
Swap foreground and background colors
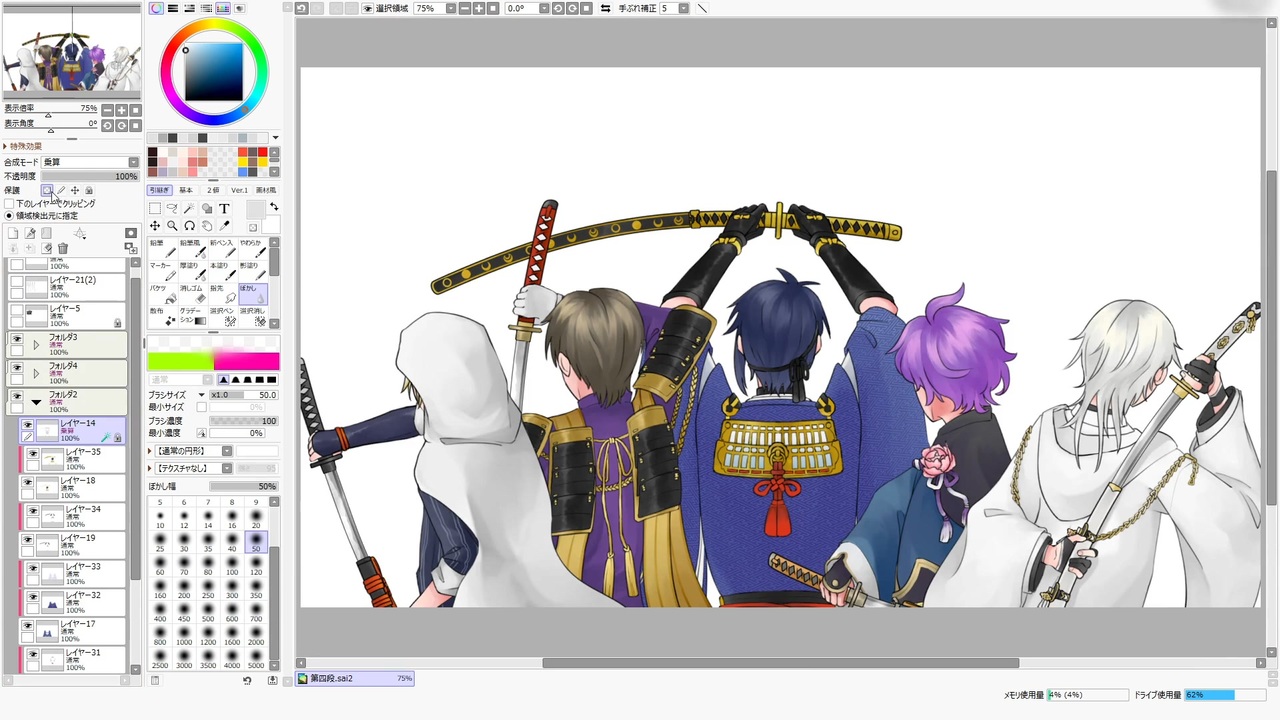[x=274, y=207]
